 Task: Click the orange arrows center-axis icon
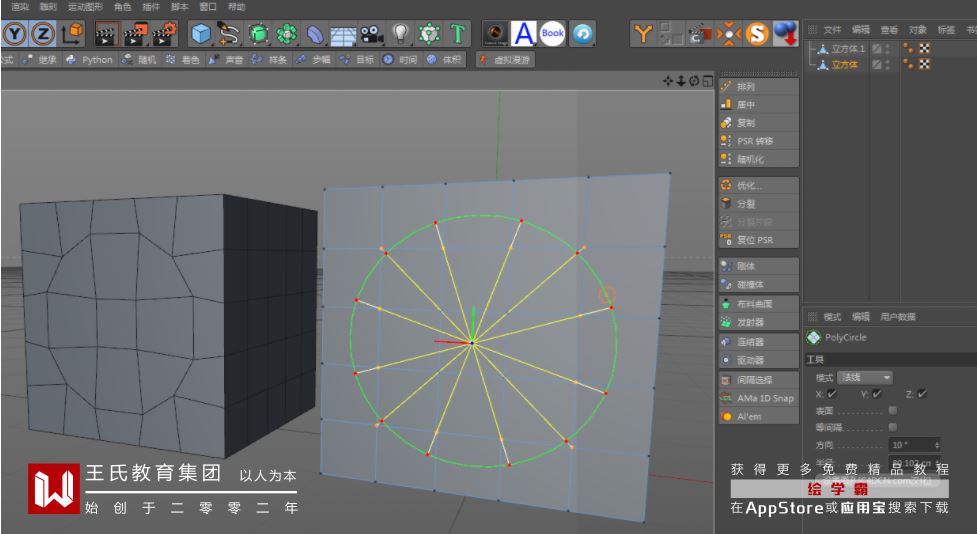pyautogui.click(x=728, y=34)
